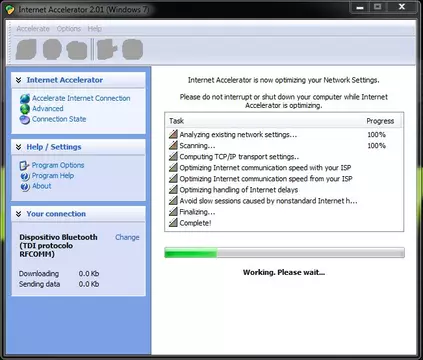The image size is (423, 360).
Task: Click the question mark icon beside Program Help
Action: tap(25, 176)
